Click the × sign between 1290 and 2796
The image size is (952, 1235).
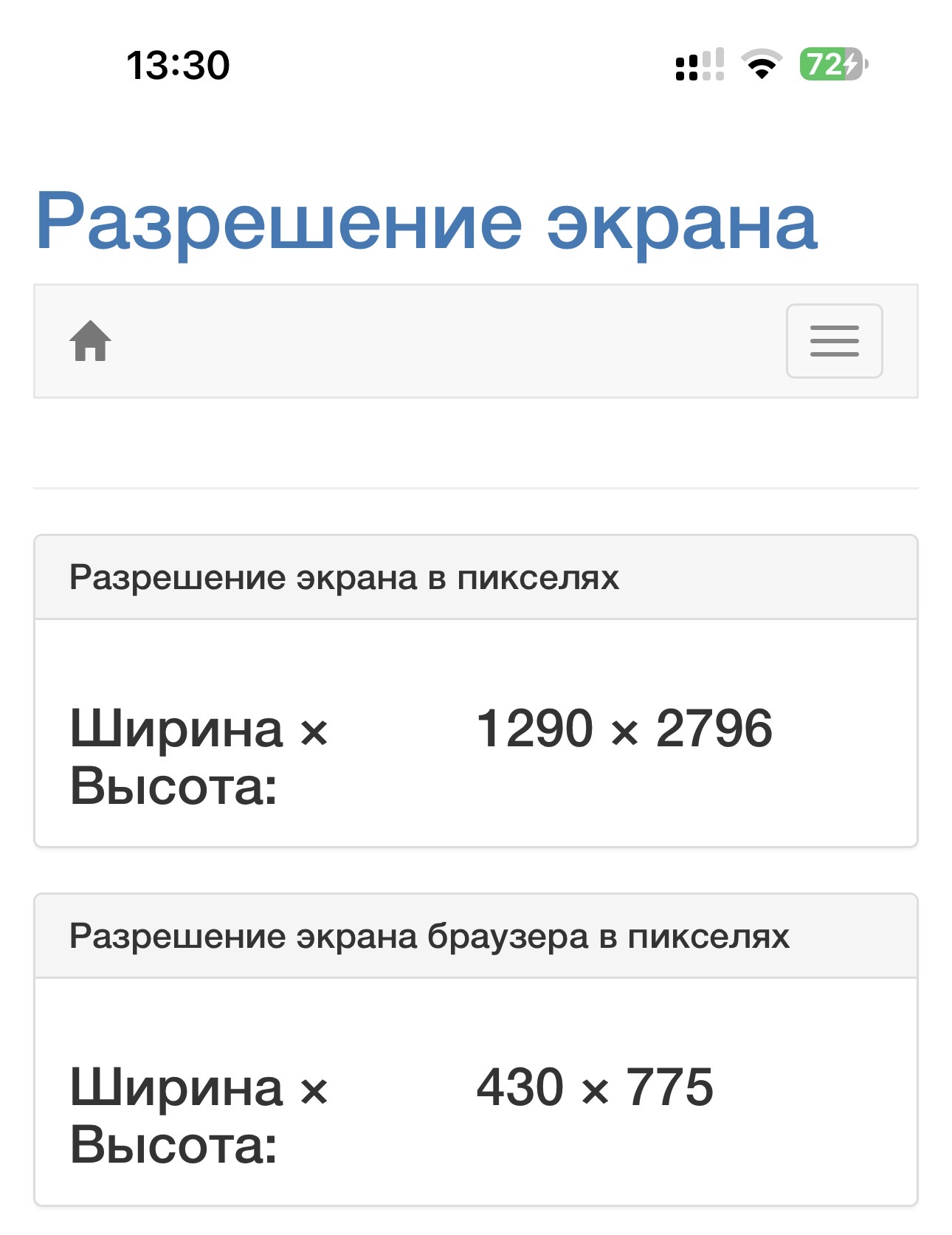pos(624,732)
